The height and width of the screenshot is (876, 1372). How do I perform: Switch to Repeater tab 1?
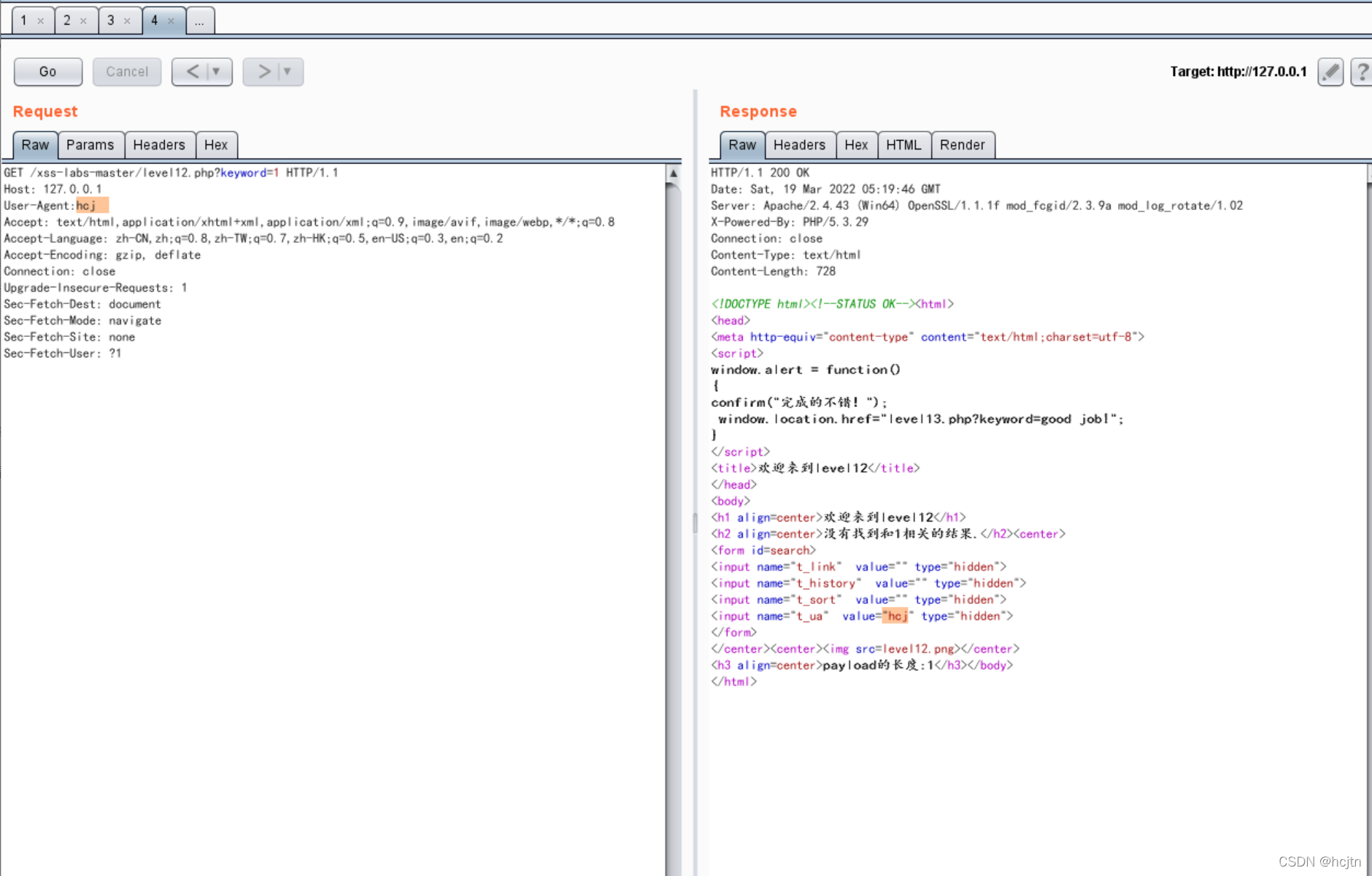(x=24, y=20)
